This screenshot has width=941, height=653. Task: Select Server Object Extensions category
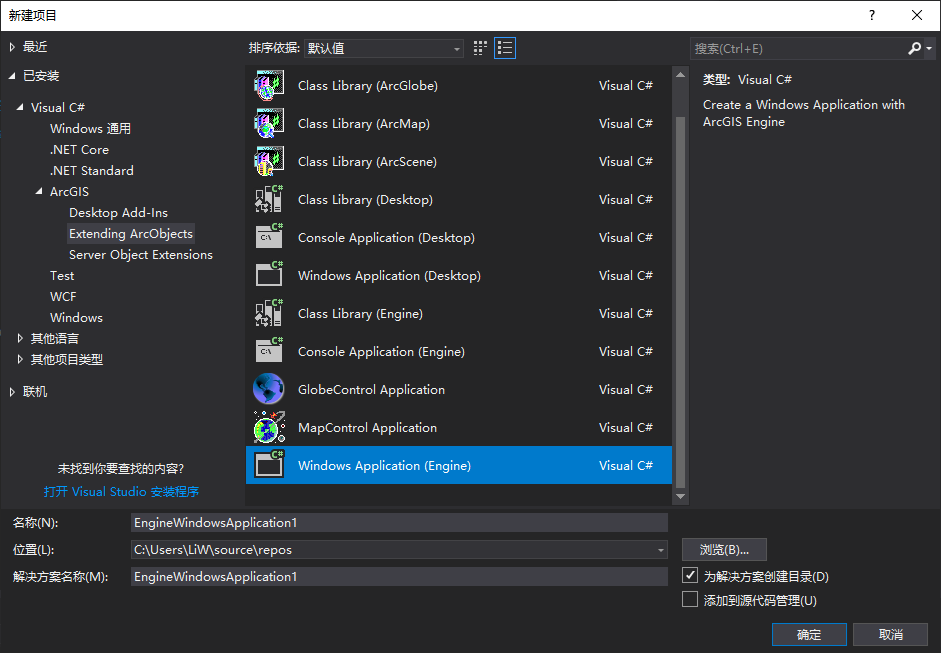pyautogui.click(x=141, y=254)
